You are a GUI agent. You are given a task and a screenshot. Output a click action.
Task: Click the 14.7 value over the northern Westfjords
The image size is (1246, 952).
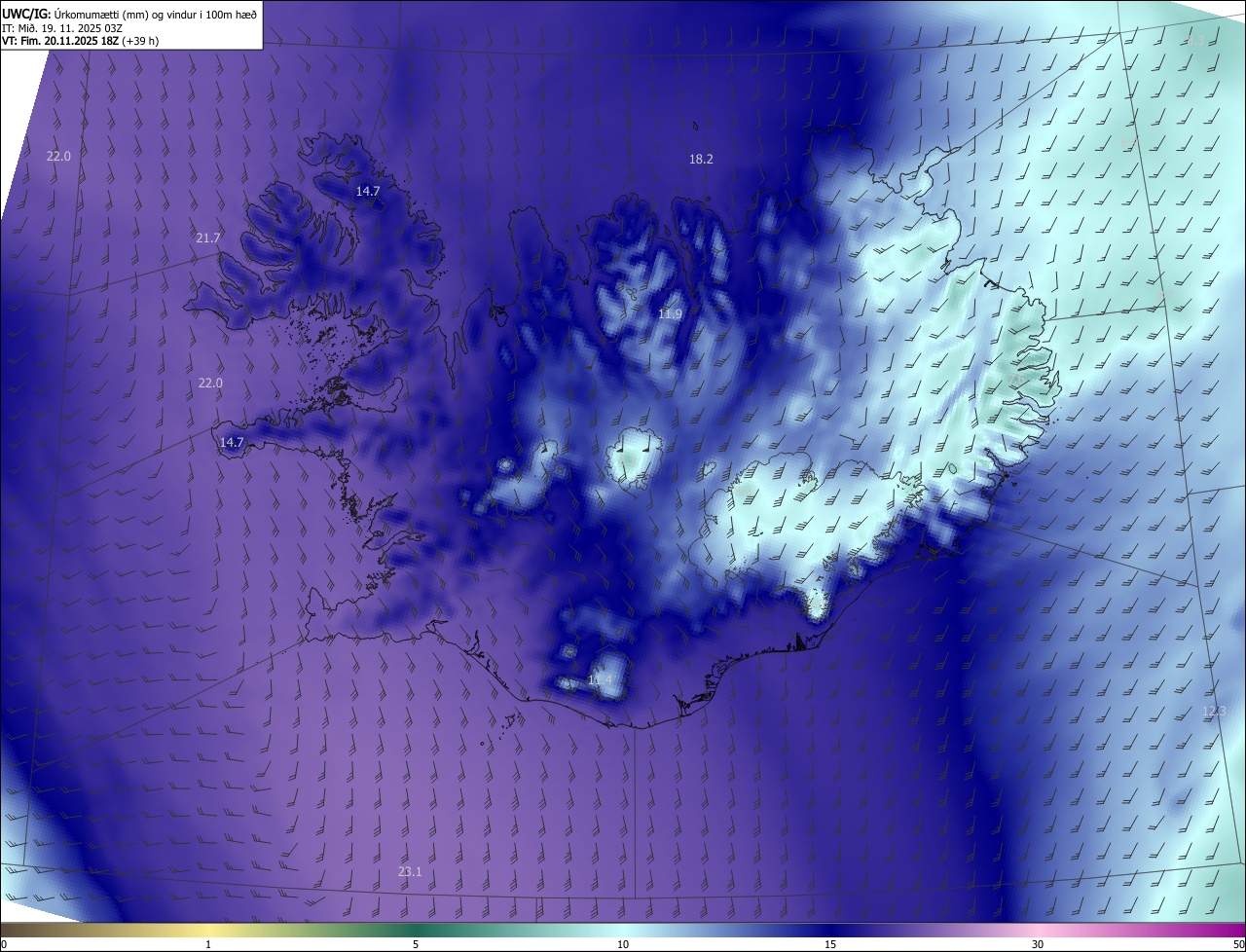click(367, 191)
